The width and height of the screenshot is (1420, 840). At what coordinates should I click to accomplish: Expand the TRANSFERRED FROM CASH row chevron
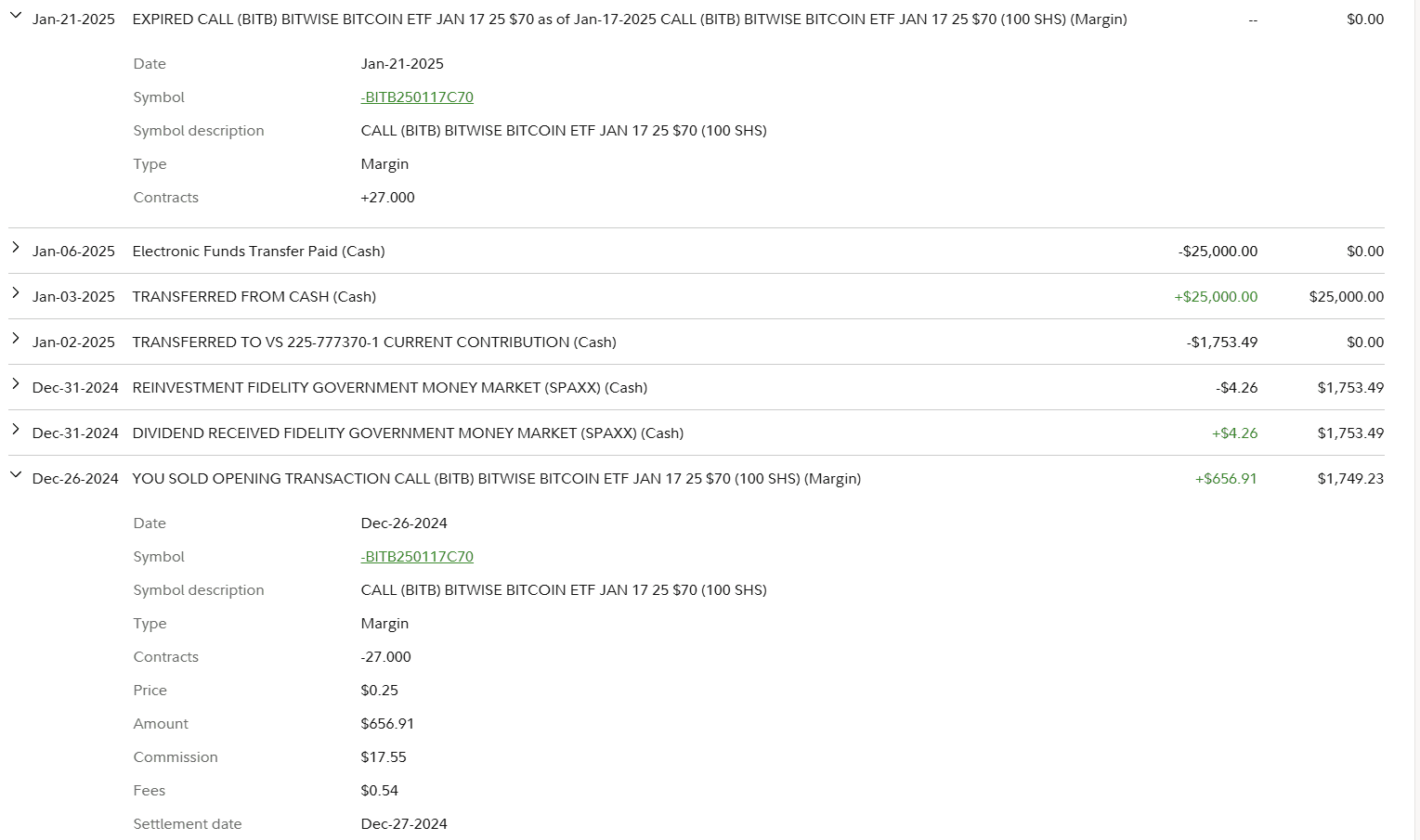[x=16, y=293]
